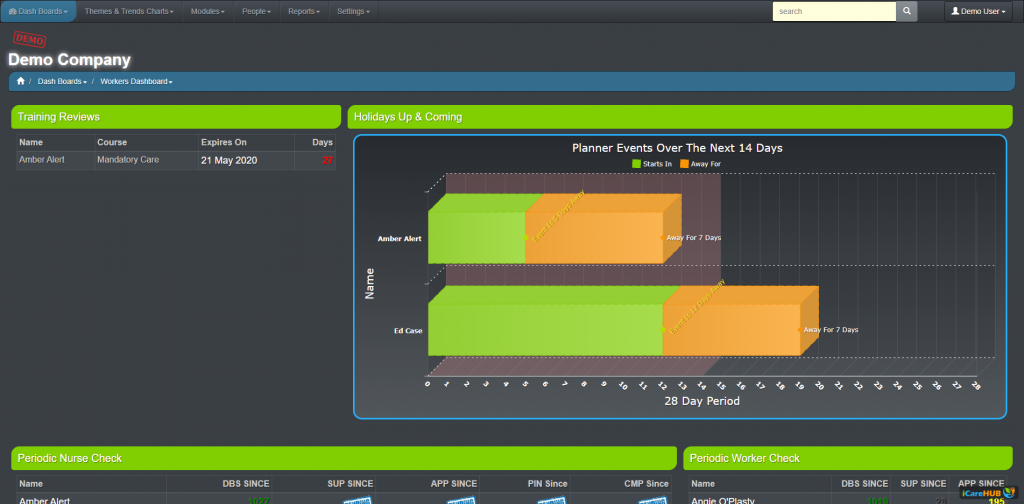Click Ed Case's orange Away For bar
The image size is (1024, 504).
[x=731, y=330]
